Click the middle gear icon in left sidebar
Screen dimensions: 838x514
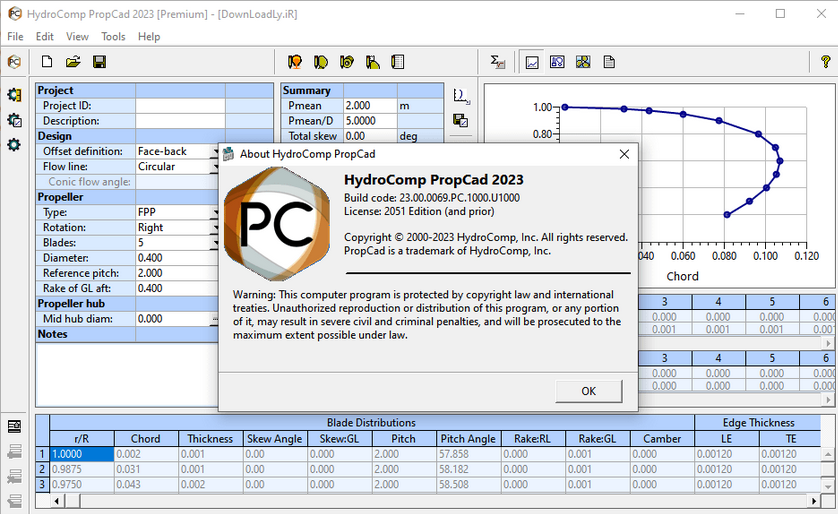14,120
